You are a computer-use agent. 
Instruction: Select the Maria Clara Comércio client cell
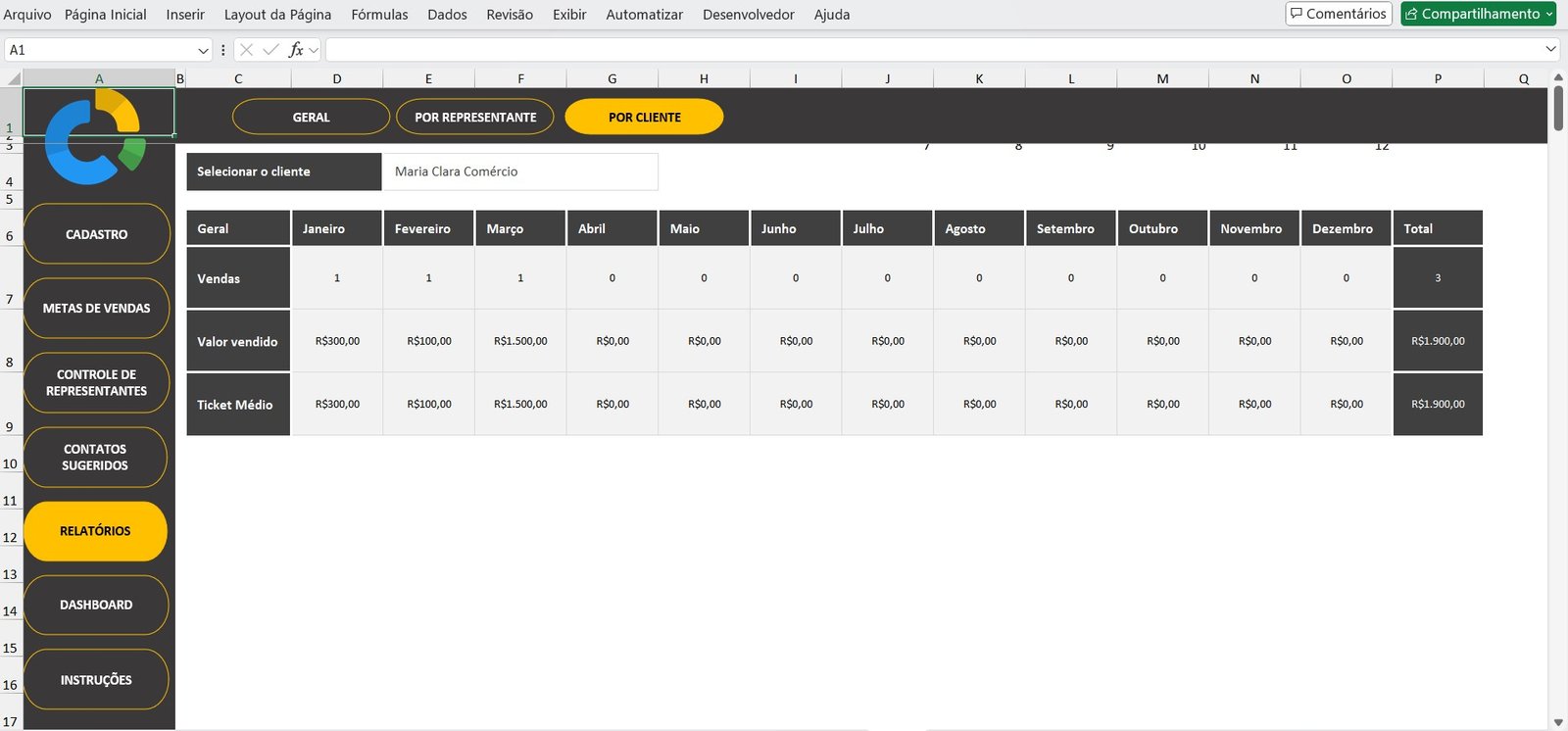pos(519,171)
